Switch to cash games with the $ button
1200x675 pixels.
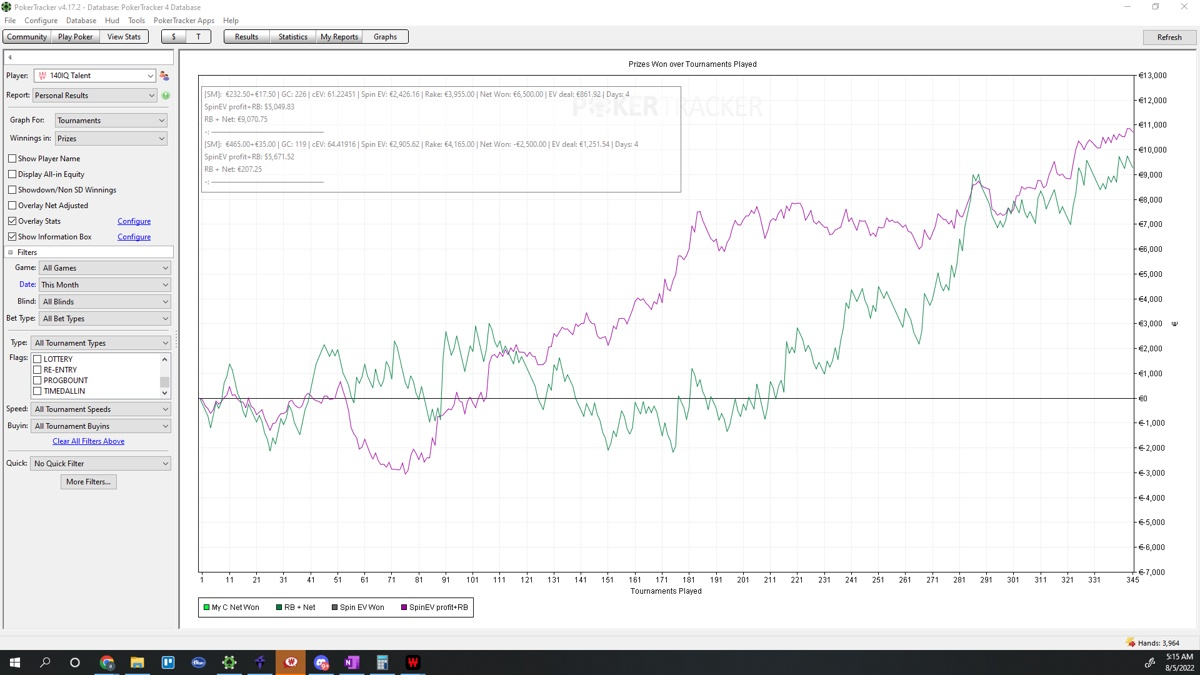click(173, 37)
